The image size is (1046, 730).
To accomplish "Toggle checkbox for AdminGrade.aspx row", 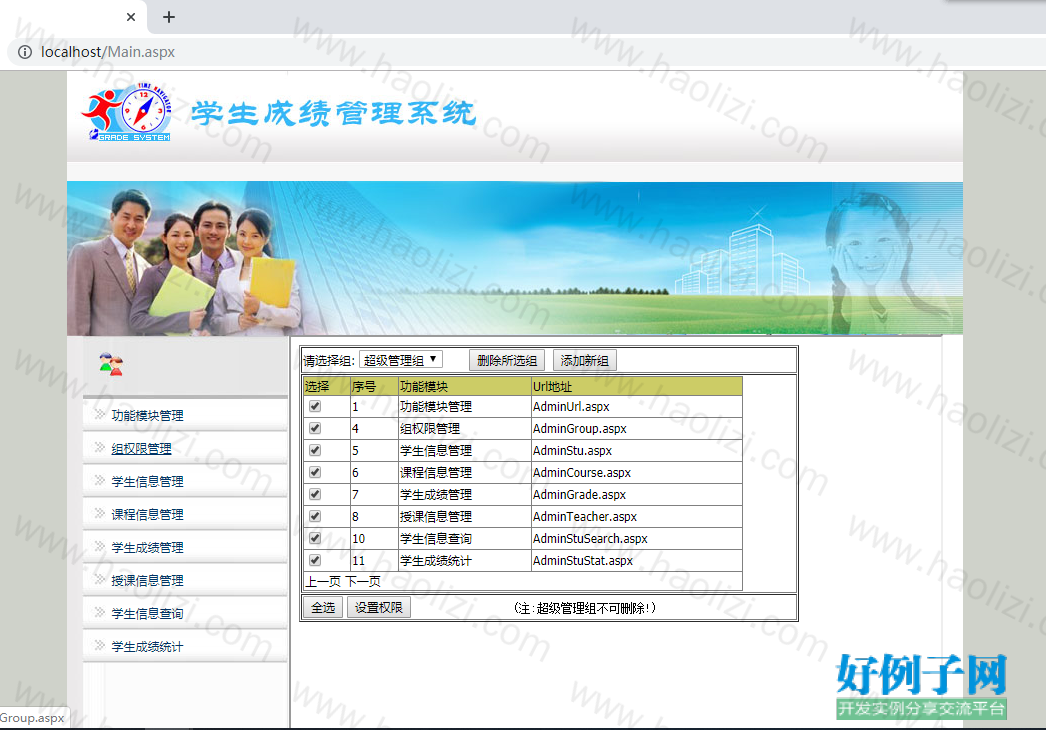I will [x=315, y=494].
